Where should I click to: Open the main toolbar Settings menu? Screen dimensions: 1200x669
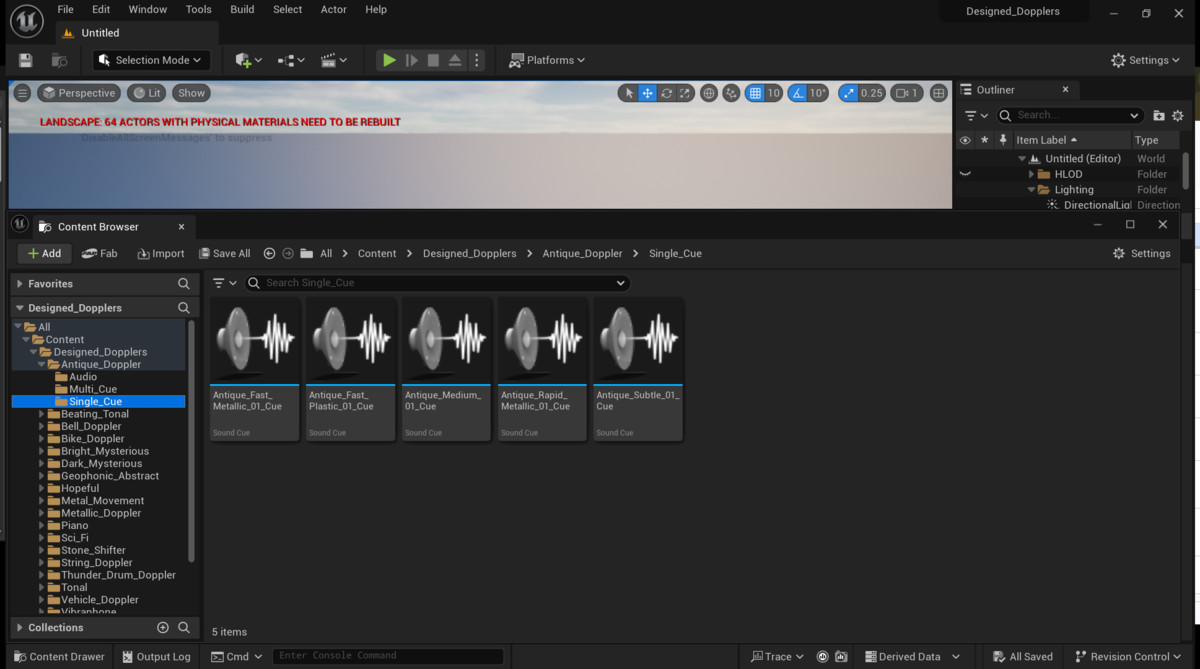click(1146, 60)
